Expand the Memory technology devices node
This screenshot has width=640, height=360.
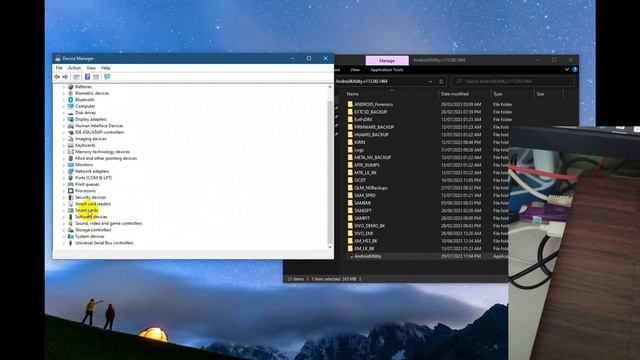[64, 152]
